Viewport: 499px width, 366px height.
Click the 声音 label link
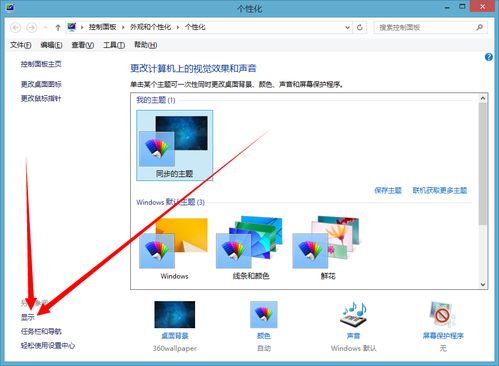[x=354, y=336]
